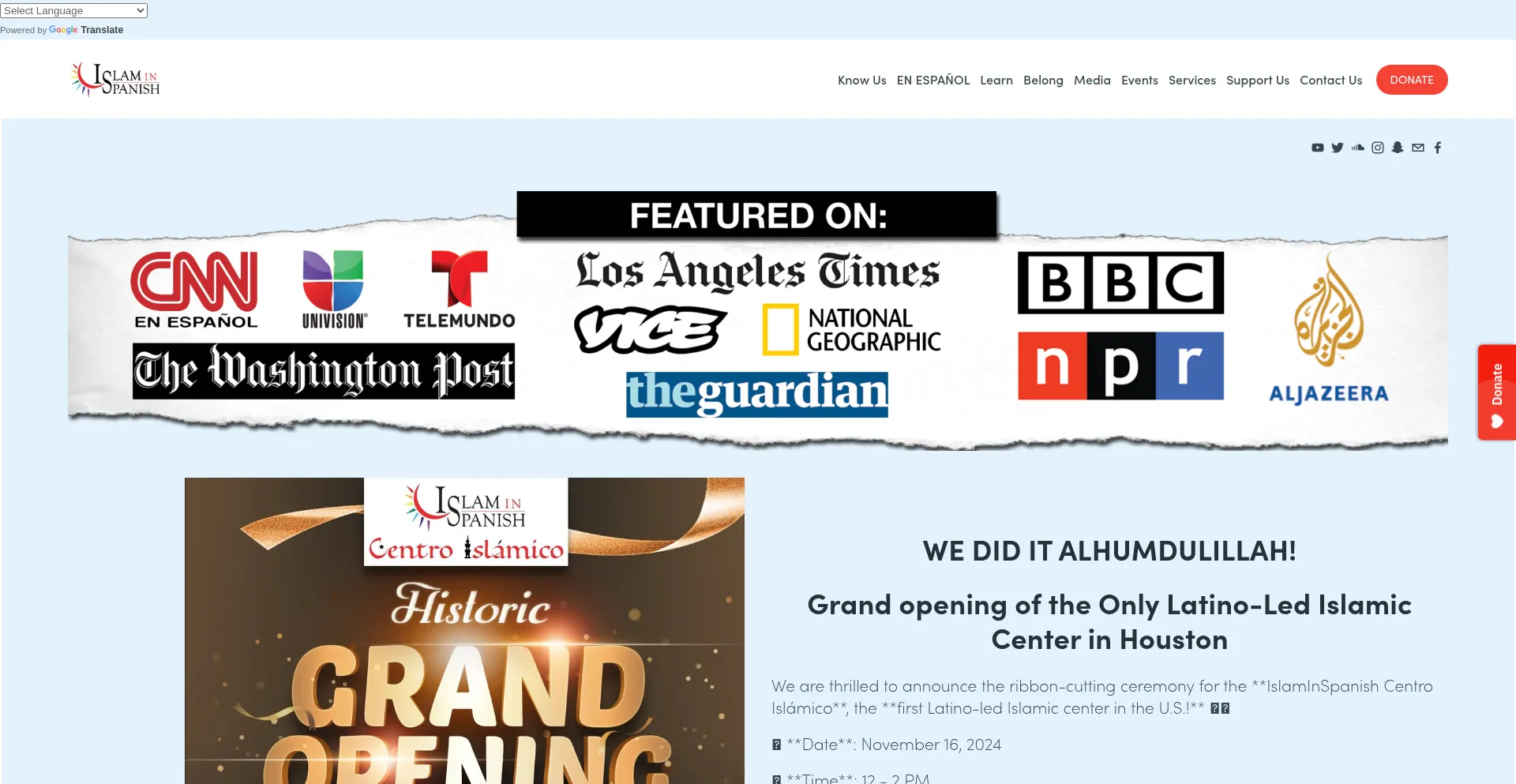Open the Know Us menu
This screenshot has width=1516, height=784.
[x=862, y=81]
